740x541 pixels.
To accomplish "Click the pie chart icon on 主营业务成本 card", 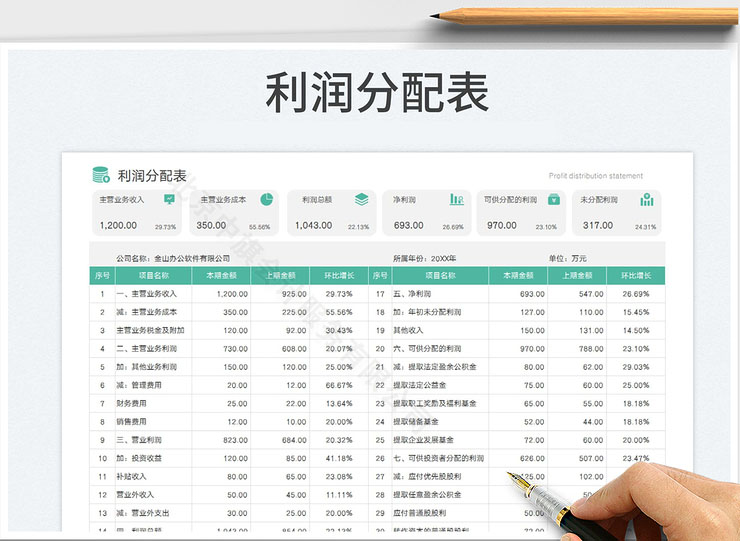I will [267, 199].
